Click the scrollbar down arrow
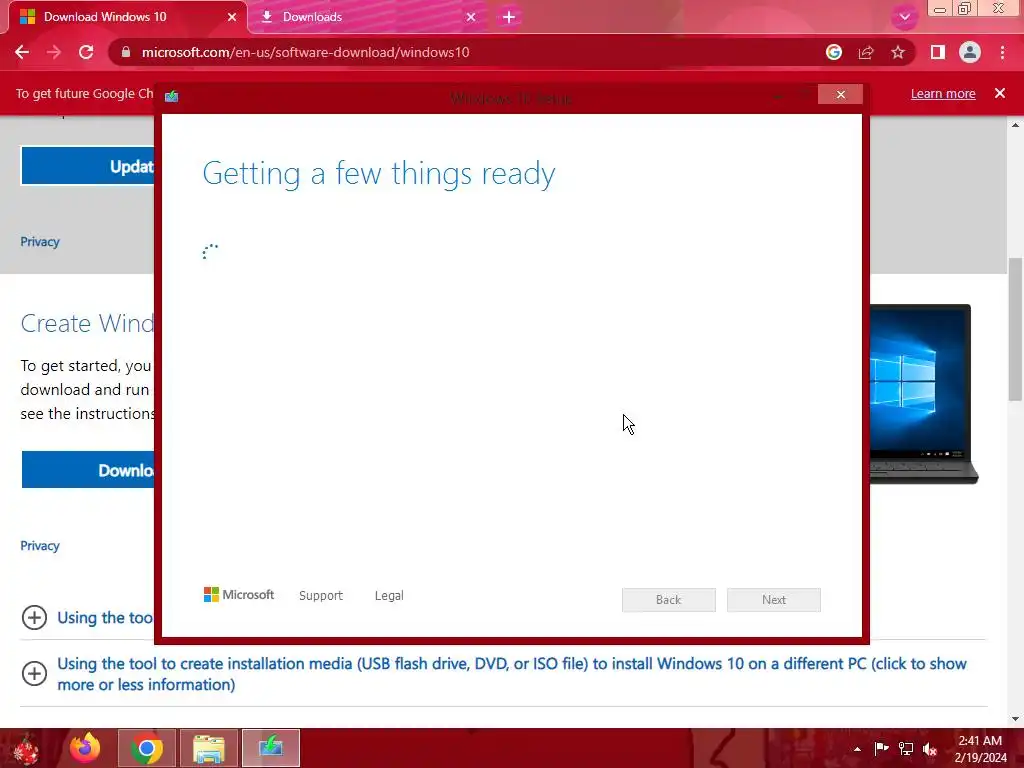Image resolution: width=1024 pixels, height=768 pixels. 1015,719
